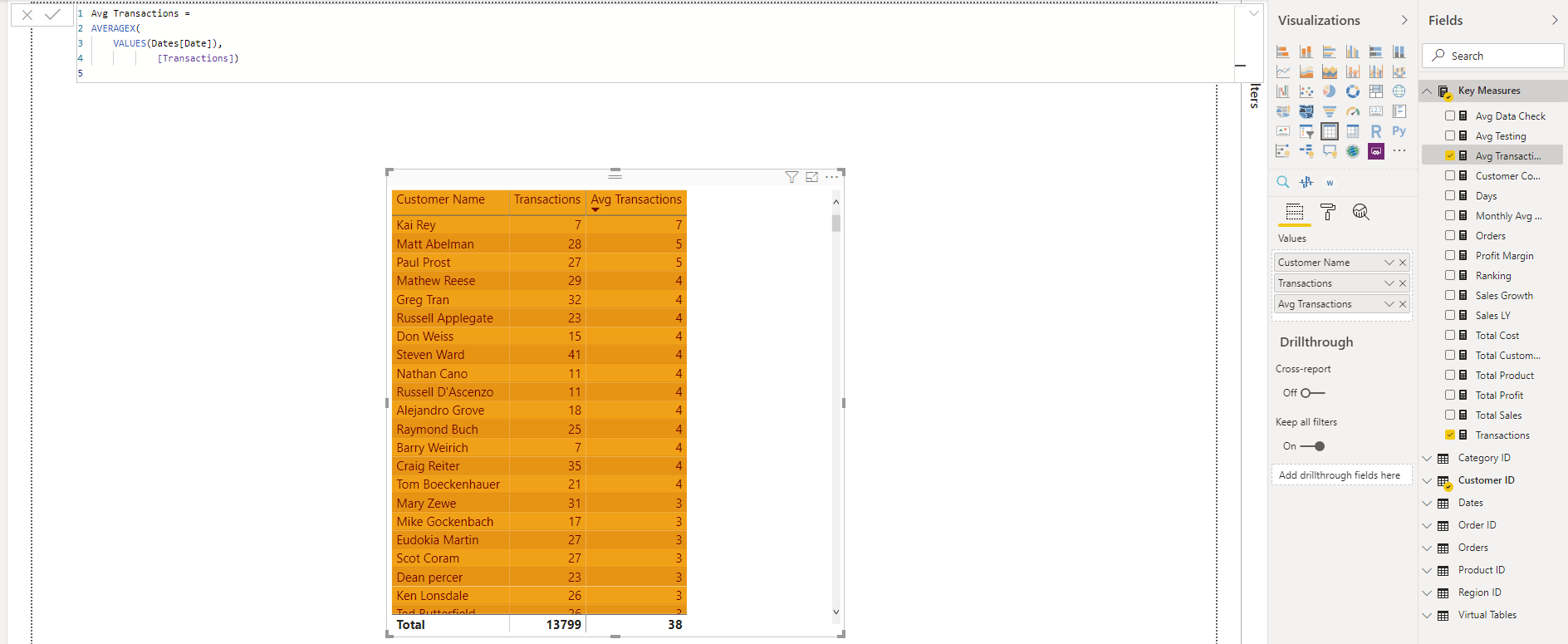Commit the DAX formula with checkmark

(x=53, y=14)
